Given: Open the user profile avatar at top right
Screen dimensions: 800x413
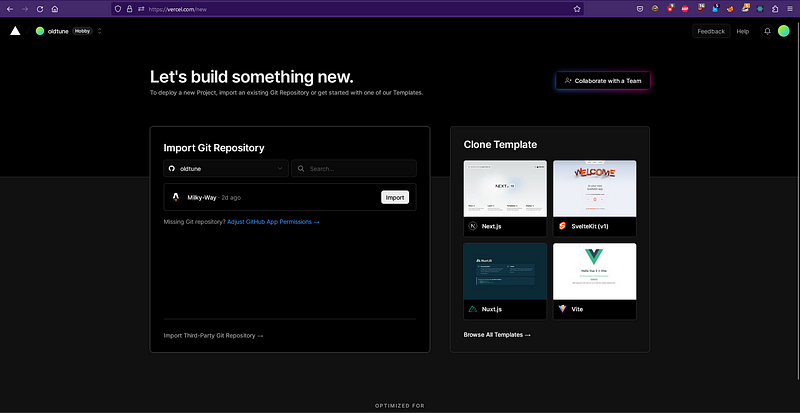Looking at the screenshot, I should pyautogui.click(x=784, y=31).
